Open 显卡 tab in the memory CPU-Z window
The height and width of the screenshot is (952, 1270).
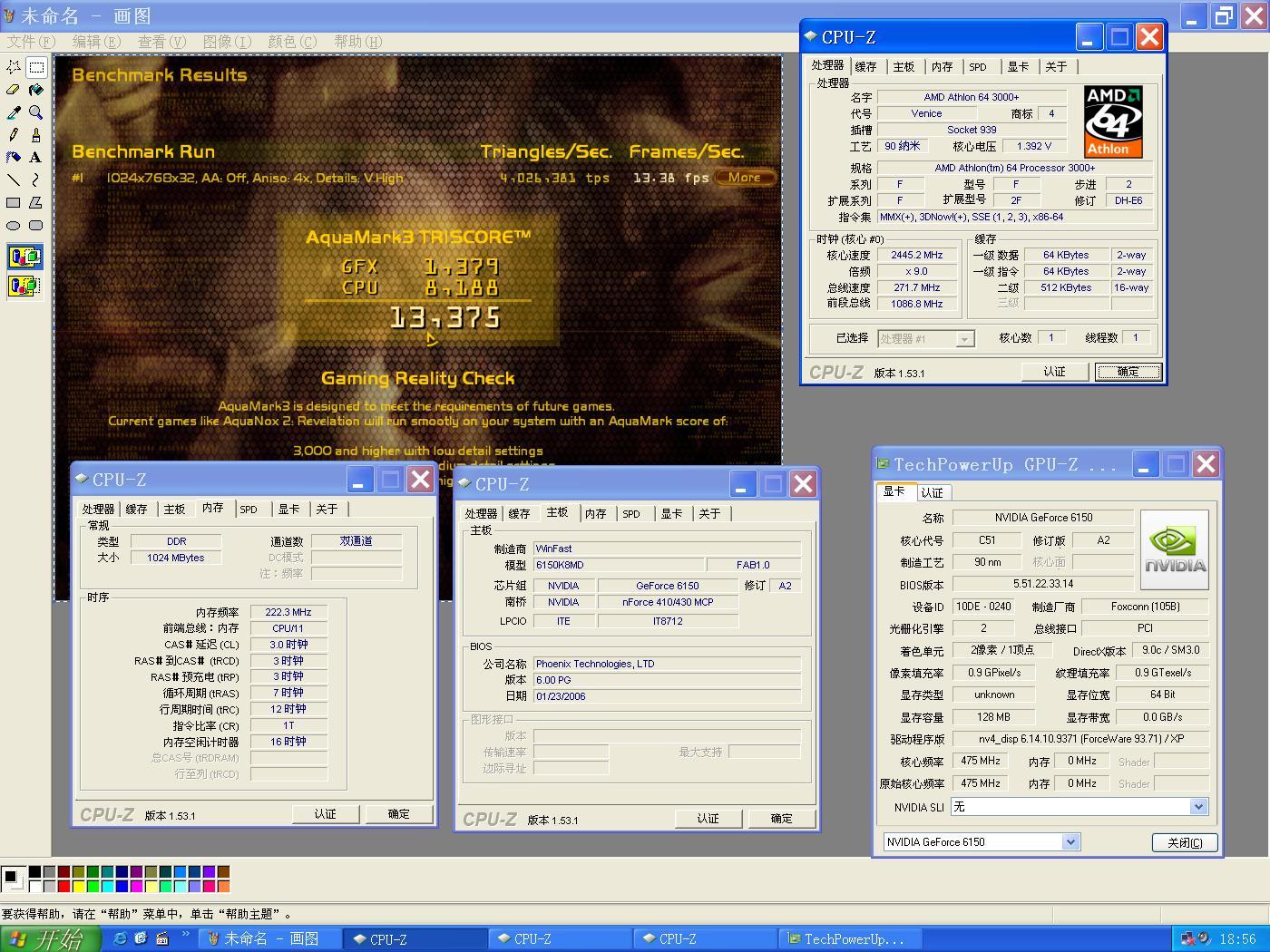coord(288,510)
